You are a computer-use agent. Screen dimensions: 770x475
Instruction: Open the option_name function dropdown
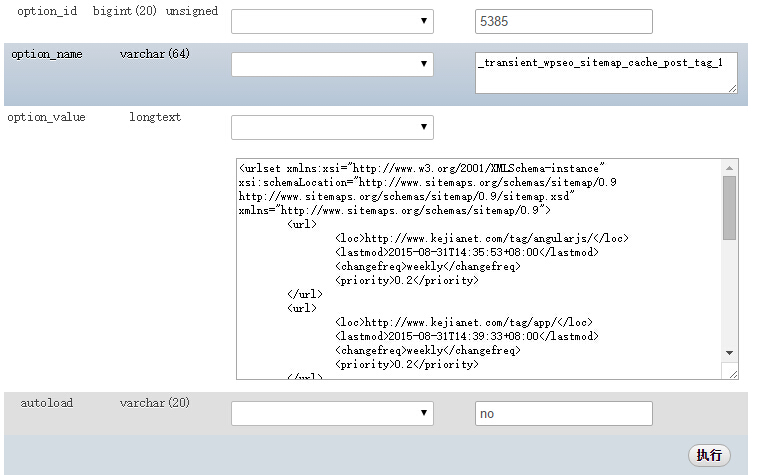[x=332, y=64]
